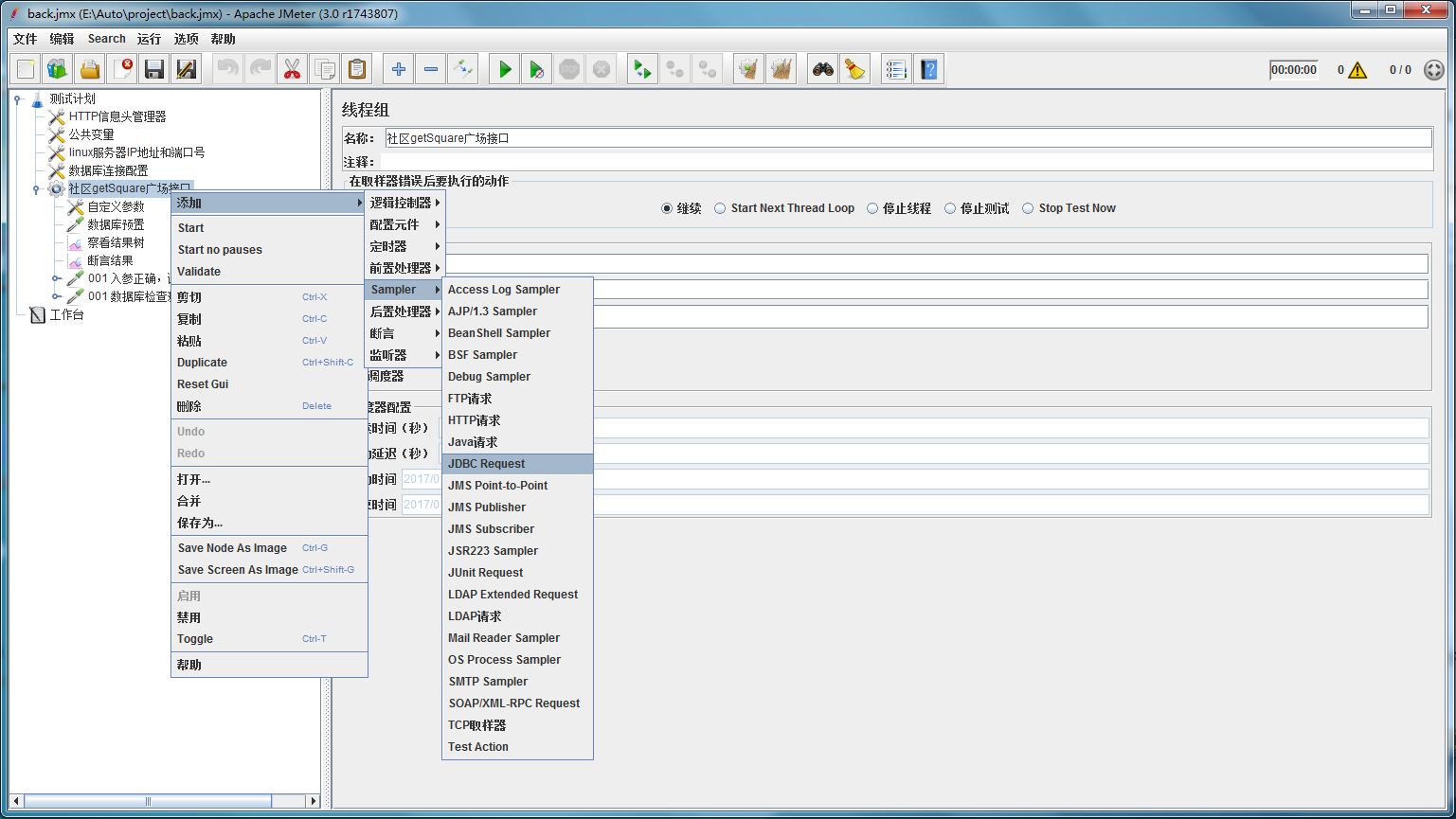The height and width of the screenshot is (819, 1456).
Task: Choose Duplicate in the context menu
Action: coord(269,363)
